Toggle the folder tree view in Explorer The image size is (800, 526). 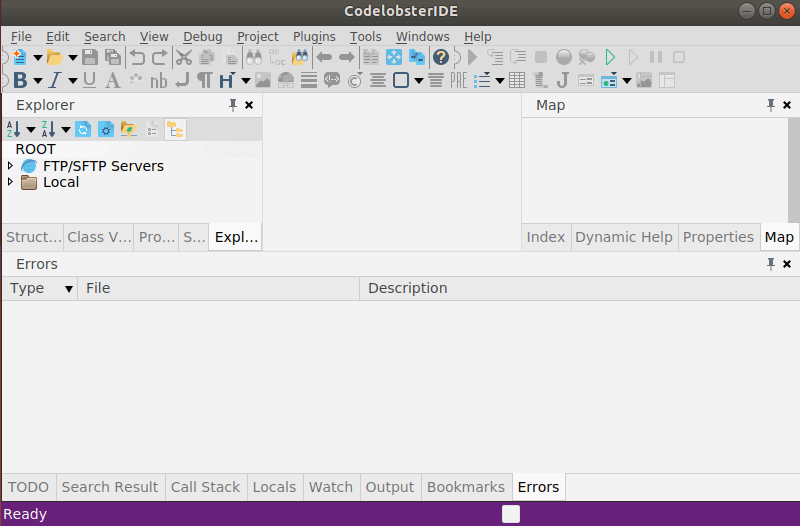tap(175, 130)
